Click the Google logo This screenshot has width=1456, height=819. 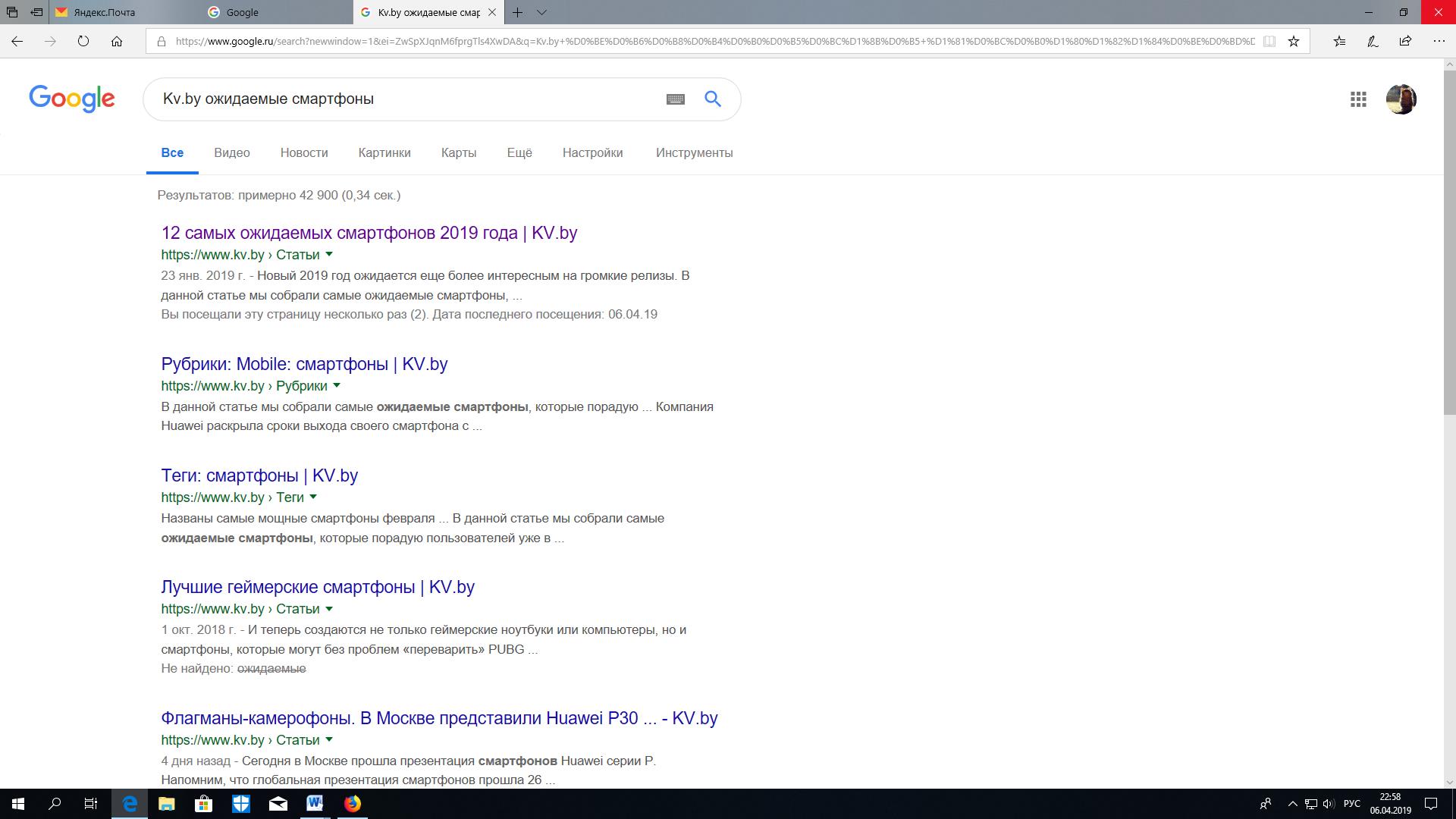tap(72, 99)
